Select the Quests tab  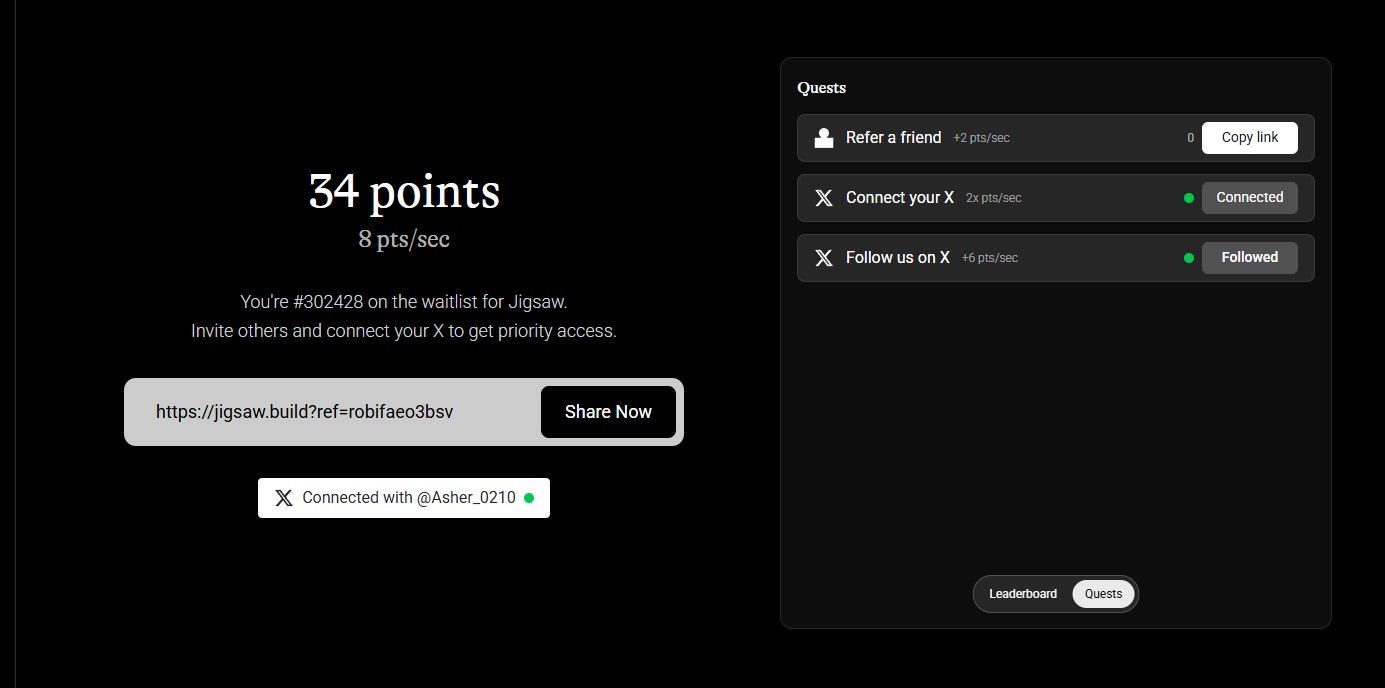click(1104, 594)
